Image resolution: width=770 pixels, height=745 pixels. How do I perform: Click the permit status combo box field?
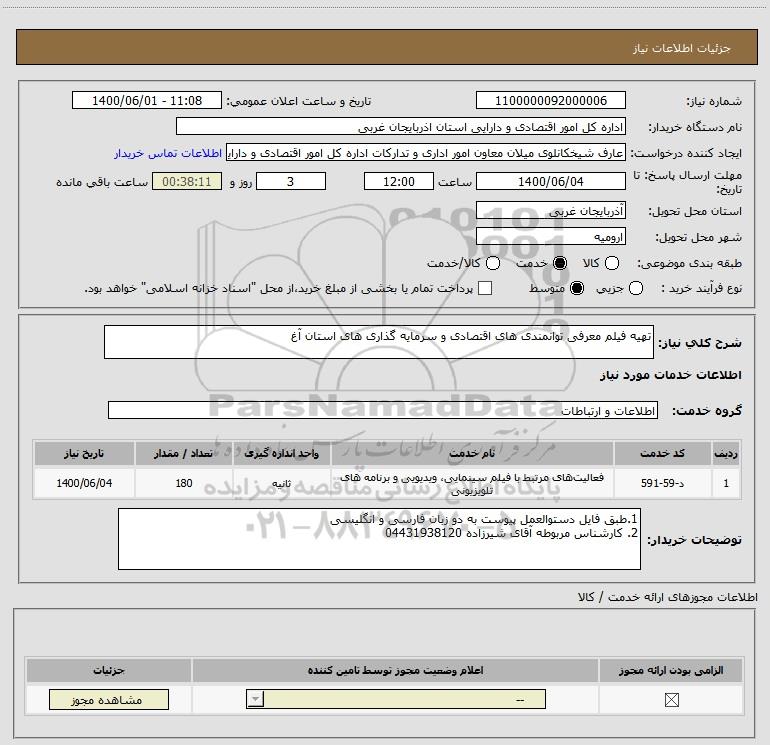396,699
